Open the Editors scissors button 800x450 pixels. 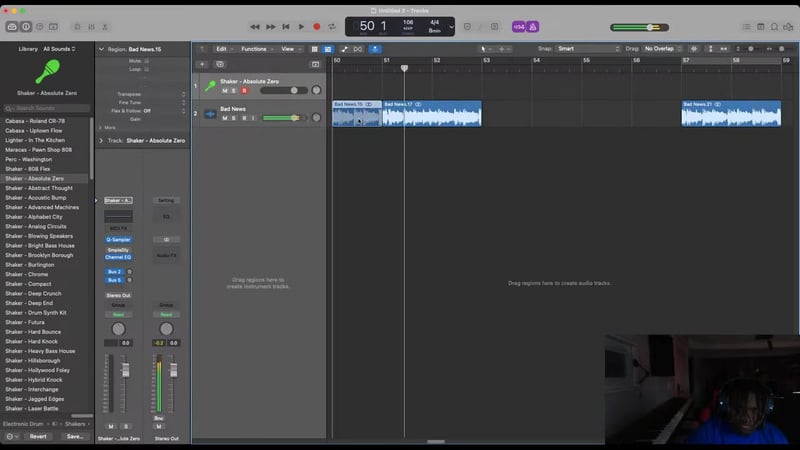pos(105,27)
